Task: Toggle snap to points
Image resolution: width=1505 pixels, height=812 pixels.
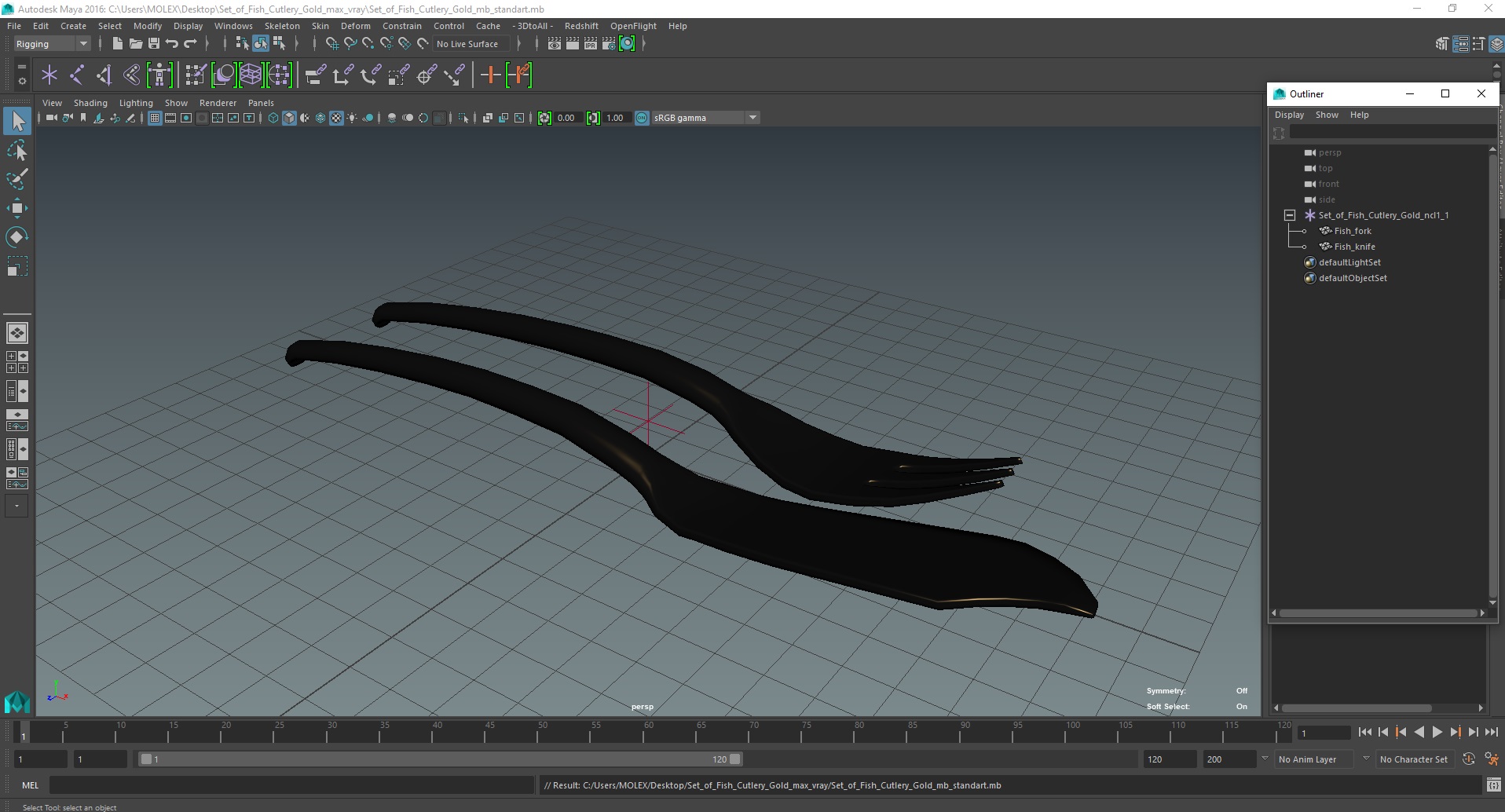Action: [x=368, y=44]
